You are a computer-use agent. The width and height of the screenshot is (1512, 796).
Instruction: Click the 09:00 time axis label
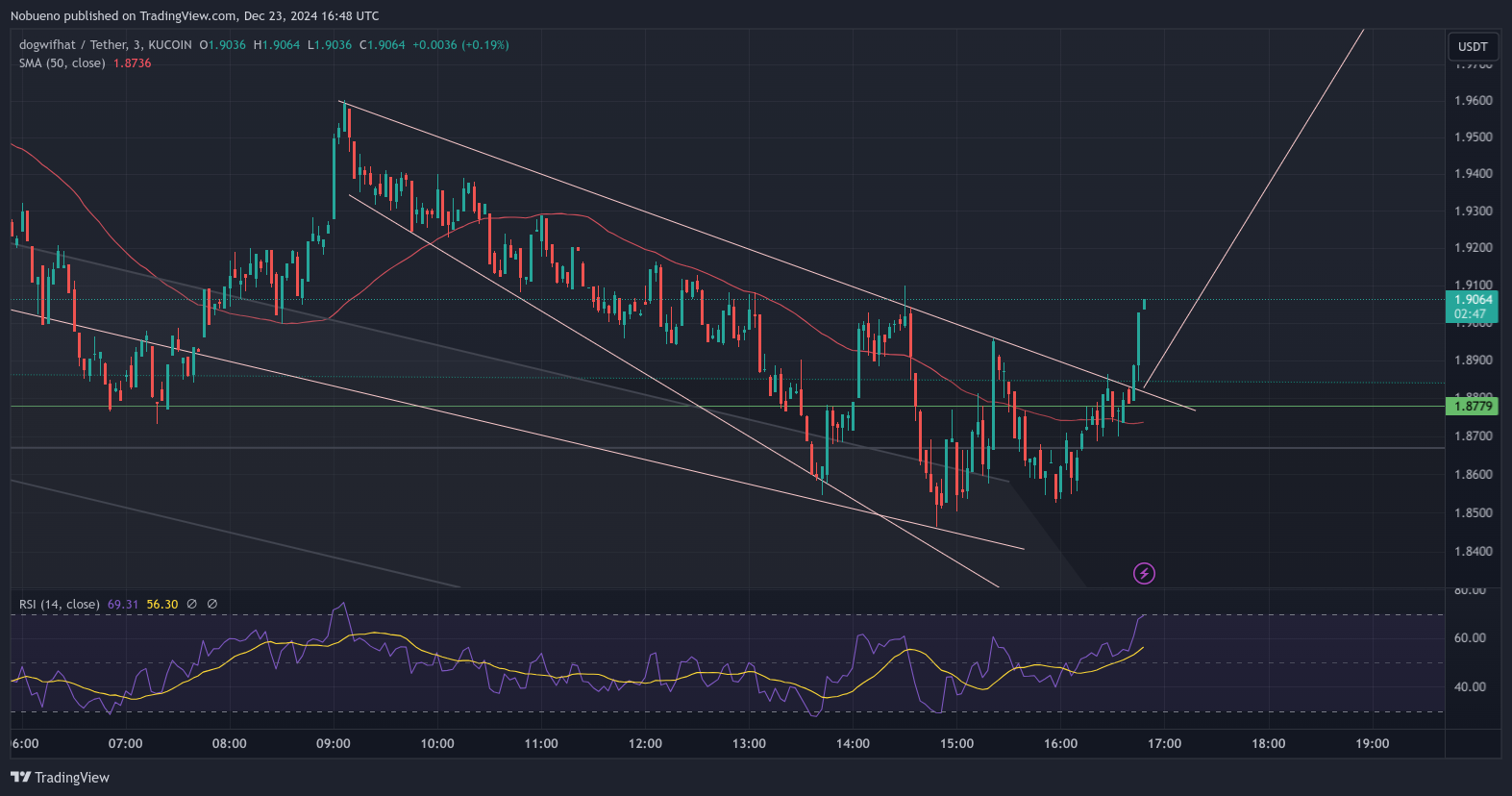coord(334,744)
